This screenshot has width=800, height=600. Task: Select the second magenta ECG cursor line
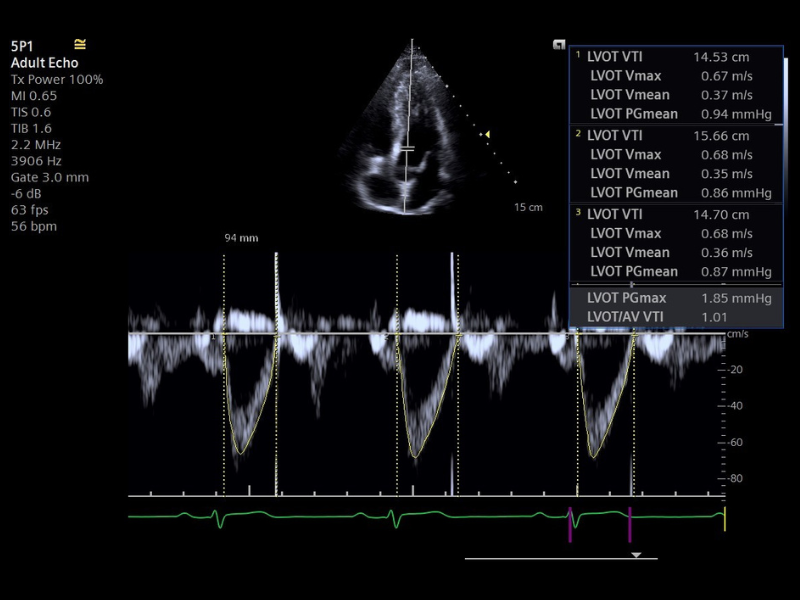coord(630,522)
